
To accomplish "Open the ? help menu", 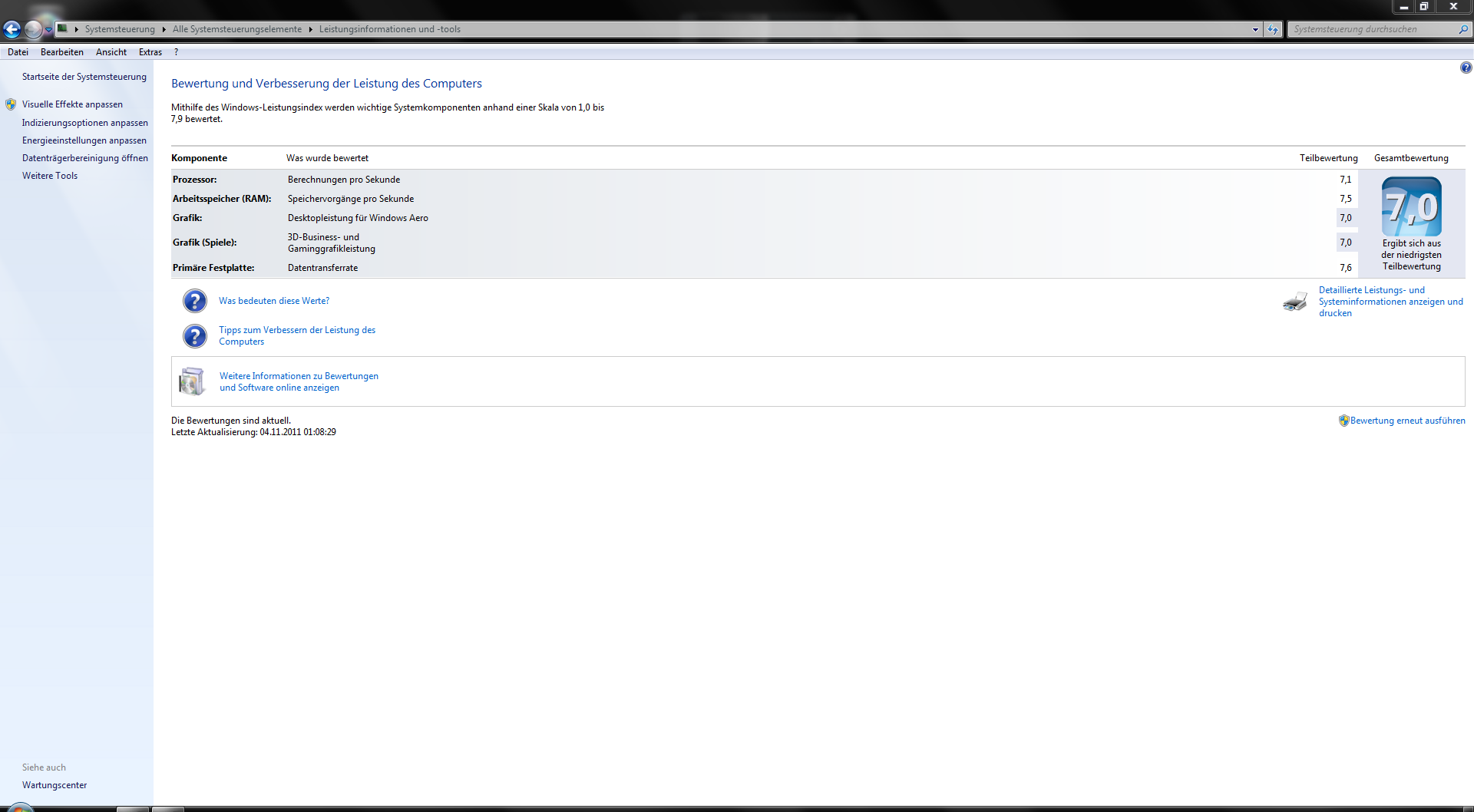I will pyautogui.click(x=177, y=52).
